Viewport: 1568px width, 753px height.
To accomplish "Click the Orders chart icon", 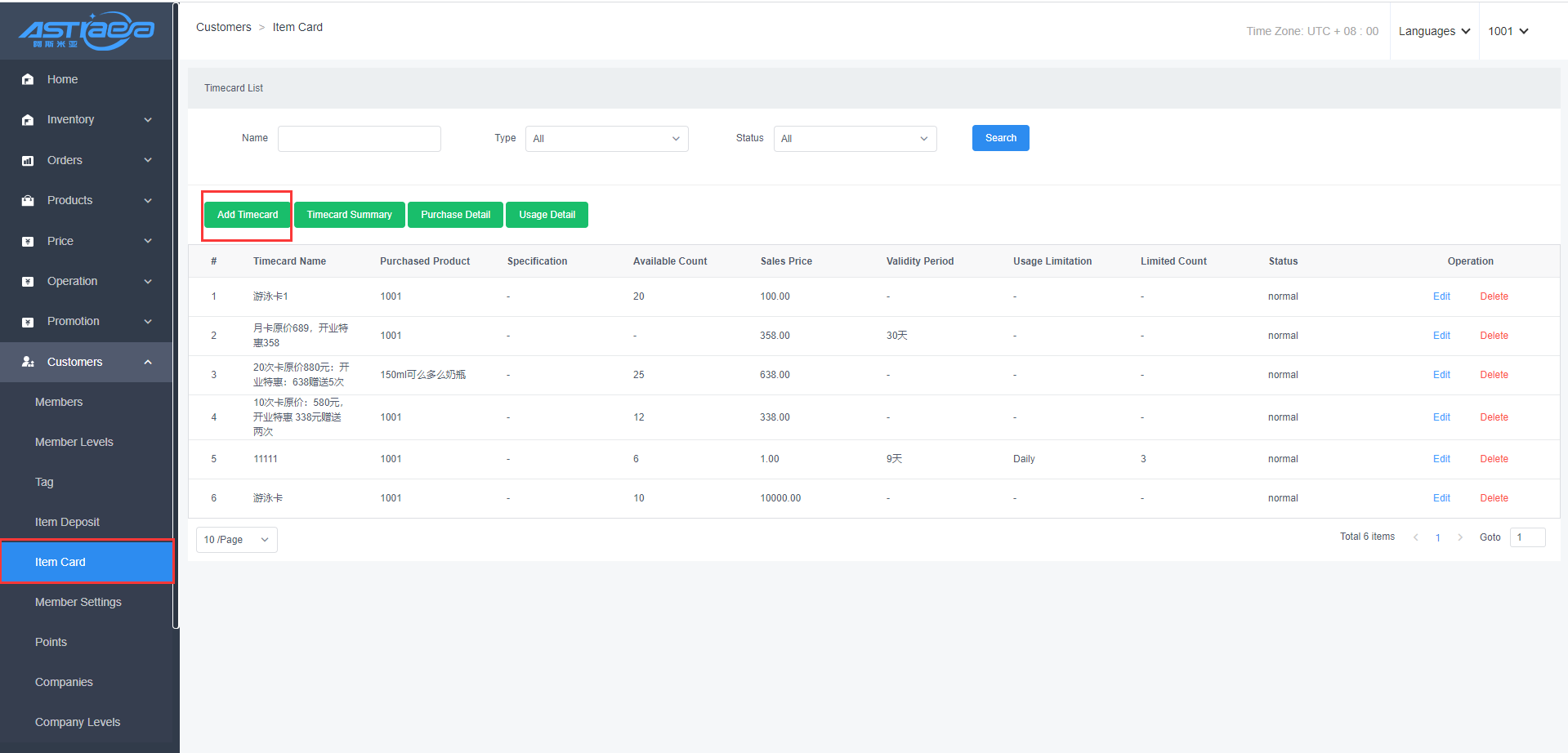I will pos(28,161).
